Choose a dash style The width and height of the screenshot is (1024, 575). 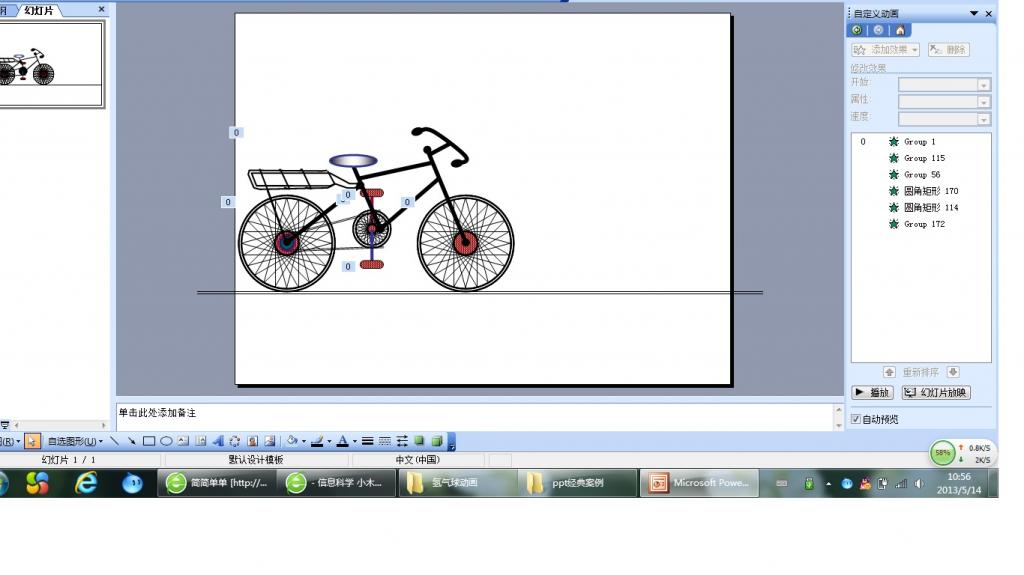pos(385,441)
